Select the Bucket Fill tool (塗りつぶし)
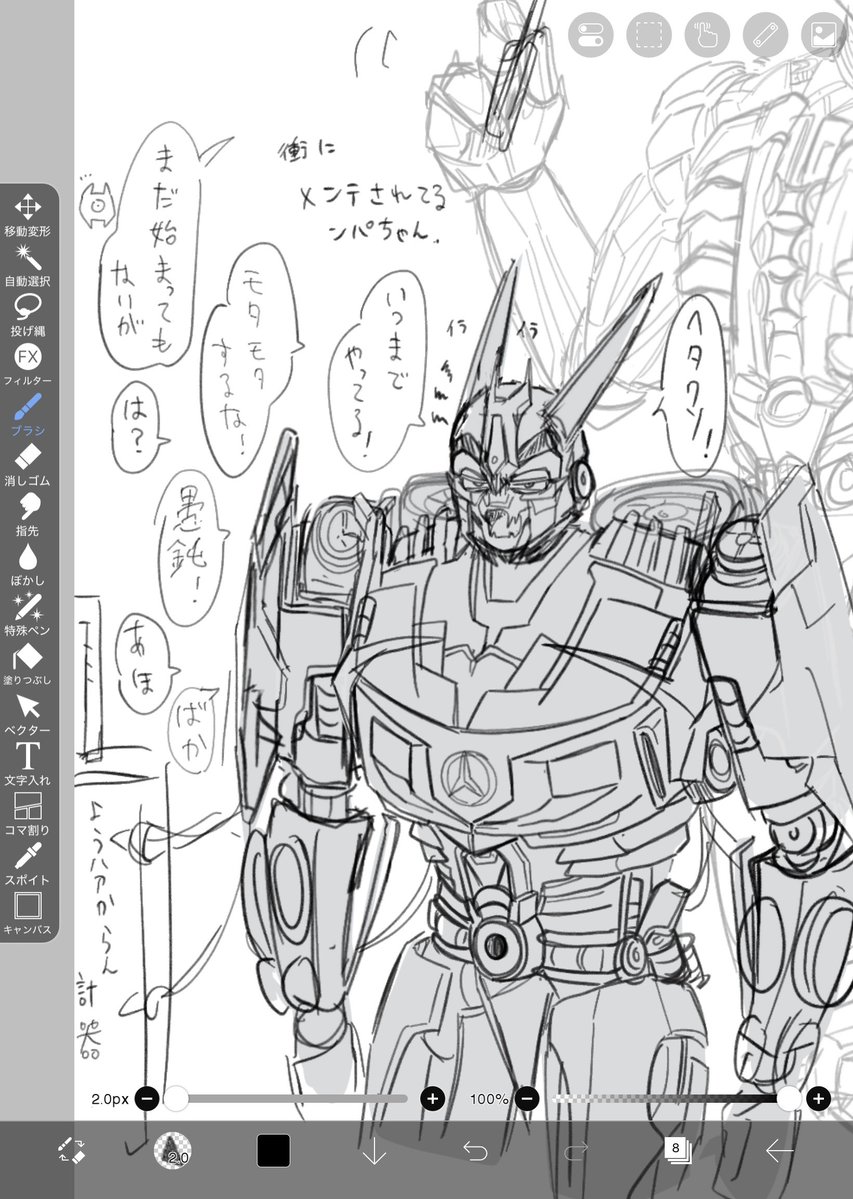 (28, 664)
